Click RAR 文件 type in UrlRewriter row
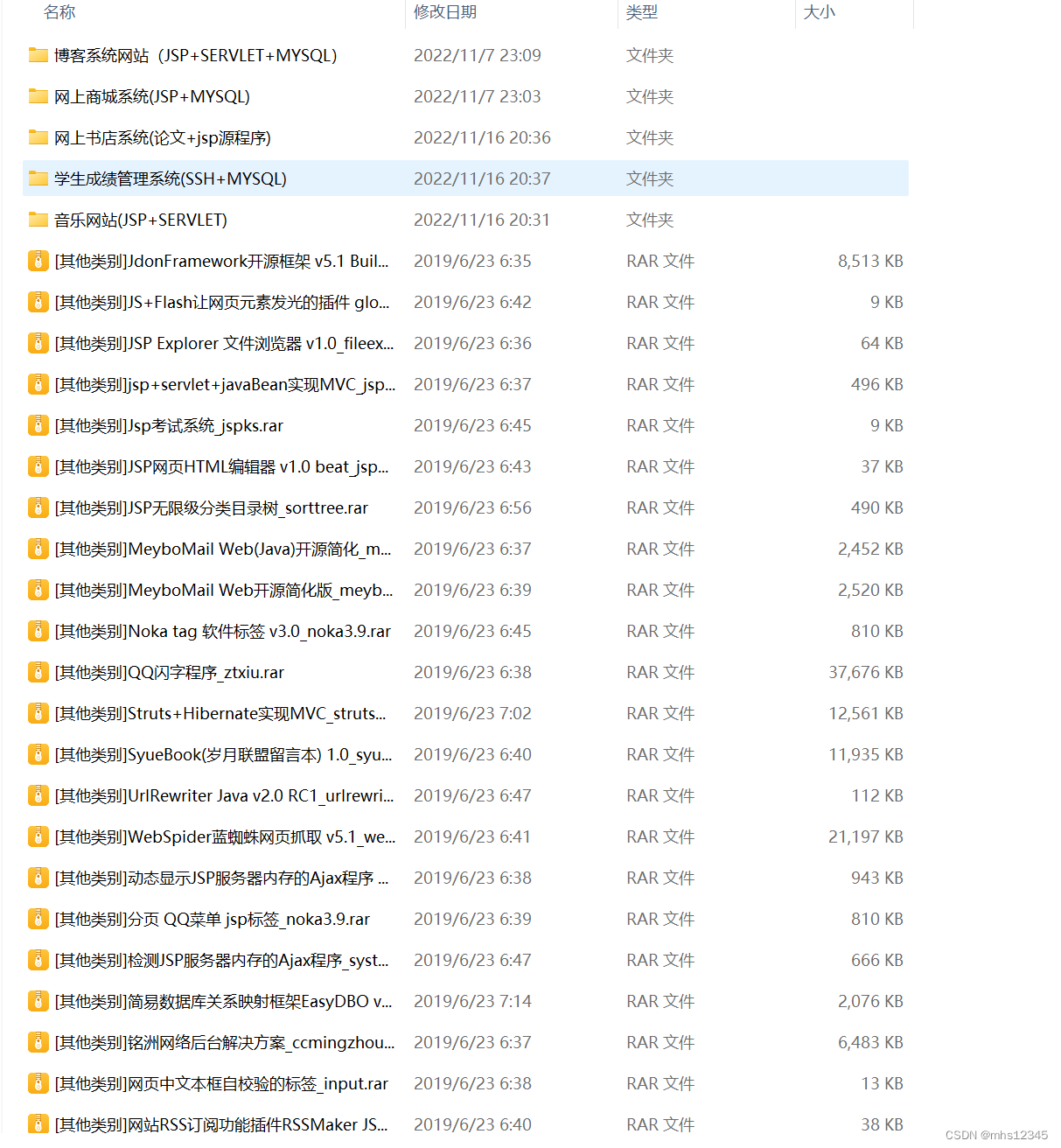This screenshot has height=1148, width=1061. coord(660,795)
